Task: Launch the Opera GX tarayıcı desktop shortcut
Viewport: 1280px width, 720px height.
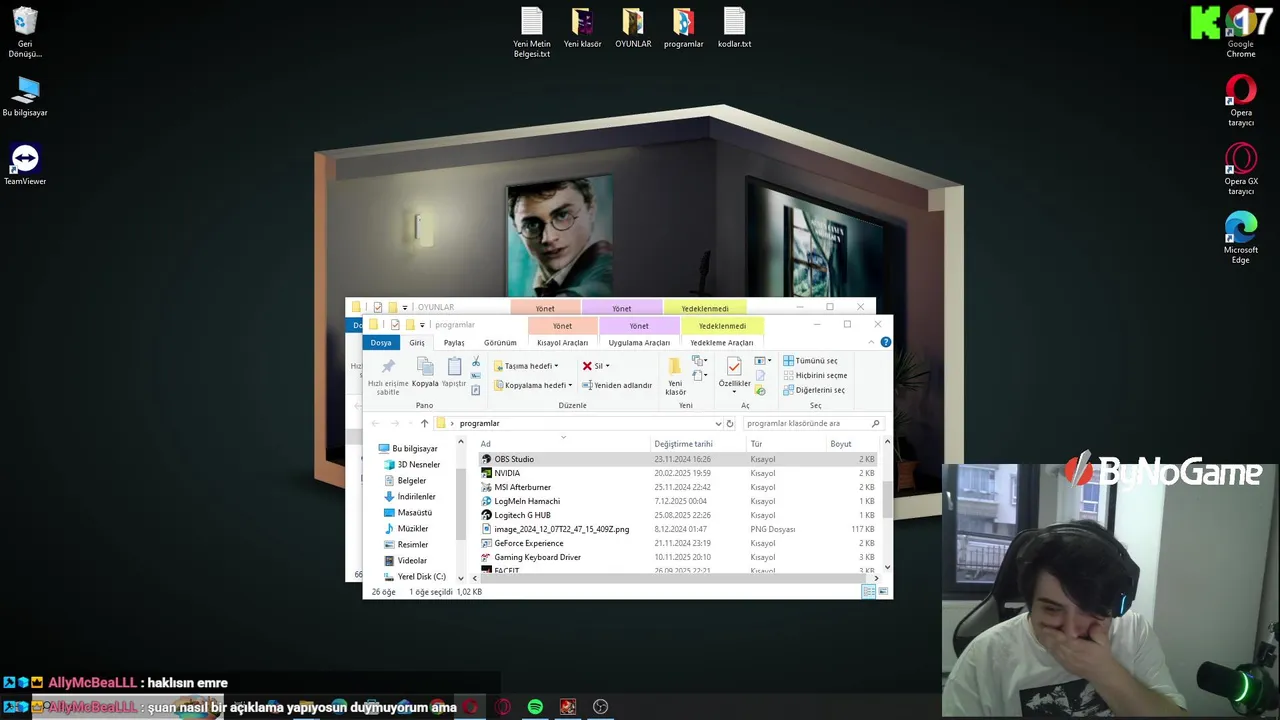Action: point(1241,170)
